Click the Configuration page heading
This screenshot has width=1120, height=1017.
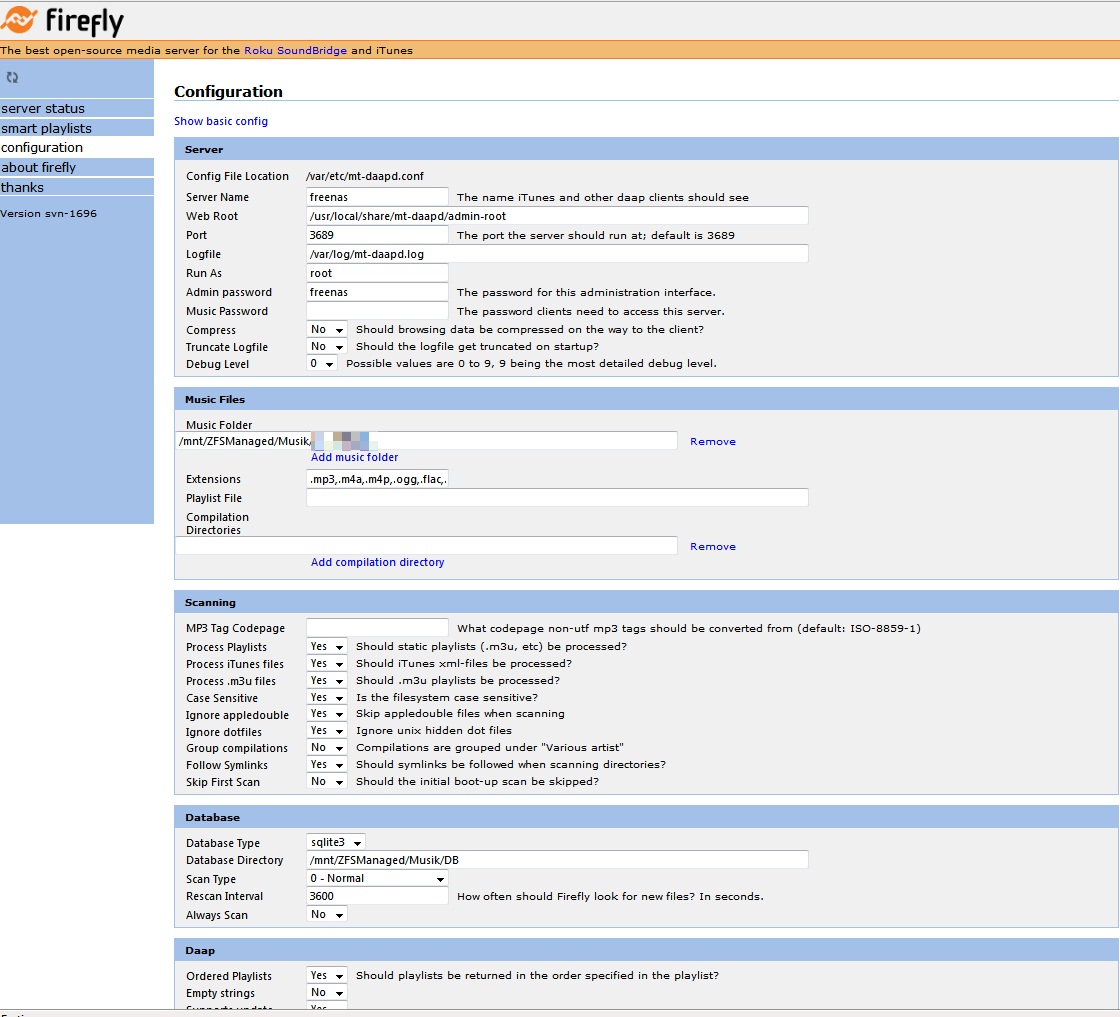(x=229, y=91)
